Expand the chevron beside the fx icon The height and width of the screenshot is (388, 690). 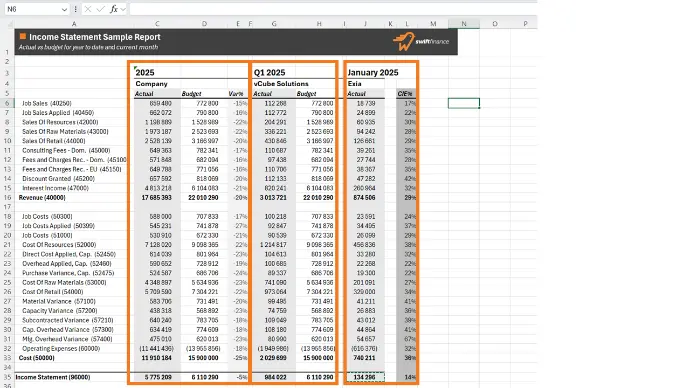123,9
